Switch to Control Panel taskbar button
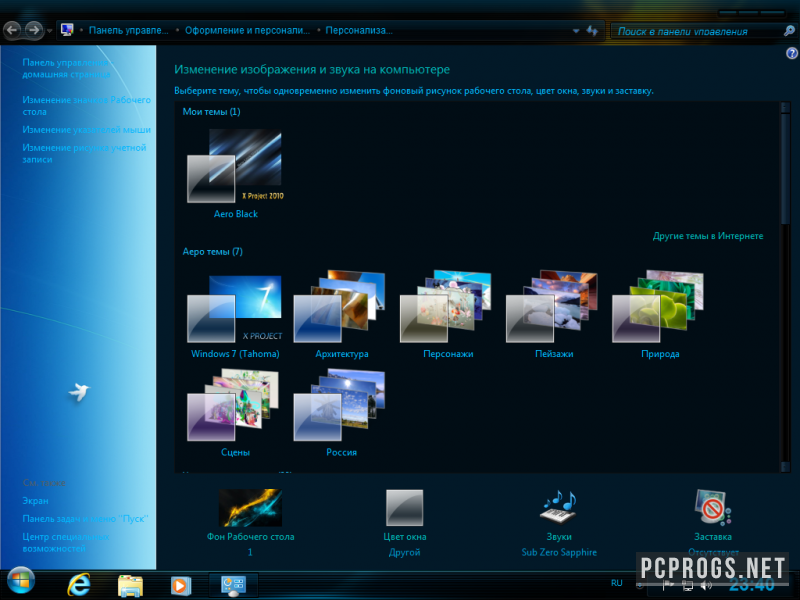800x600 pixels. coord(233,585)
